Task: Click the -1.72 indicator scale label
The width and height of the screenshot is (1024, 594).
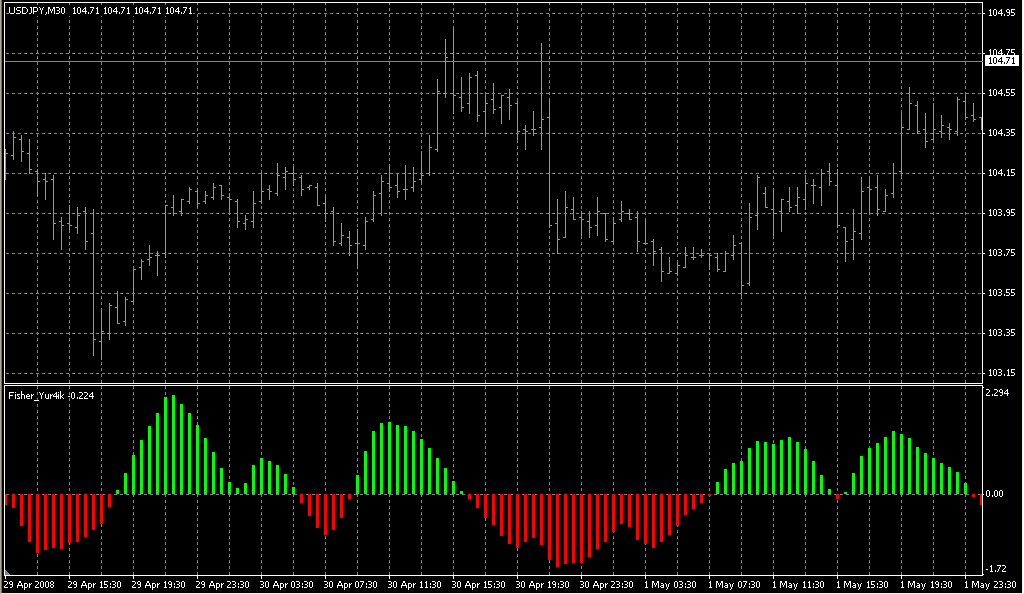Action: 998,567
